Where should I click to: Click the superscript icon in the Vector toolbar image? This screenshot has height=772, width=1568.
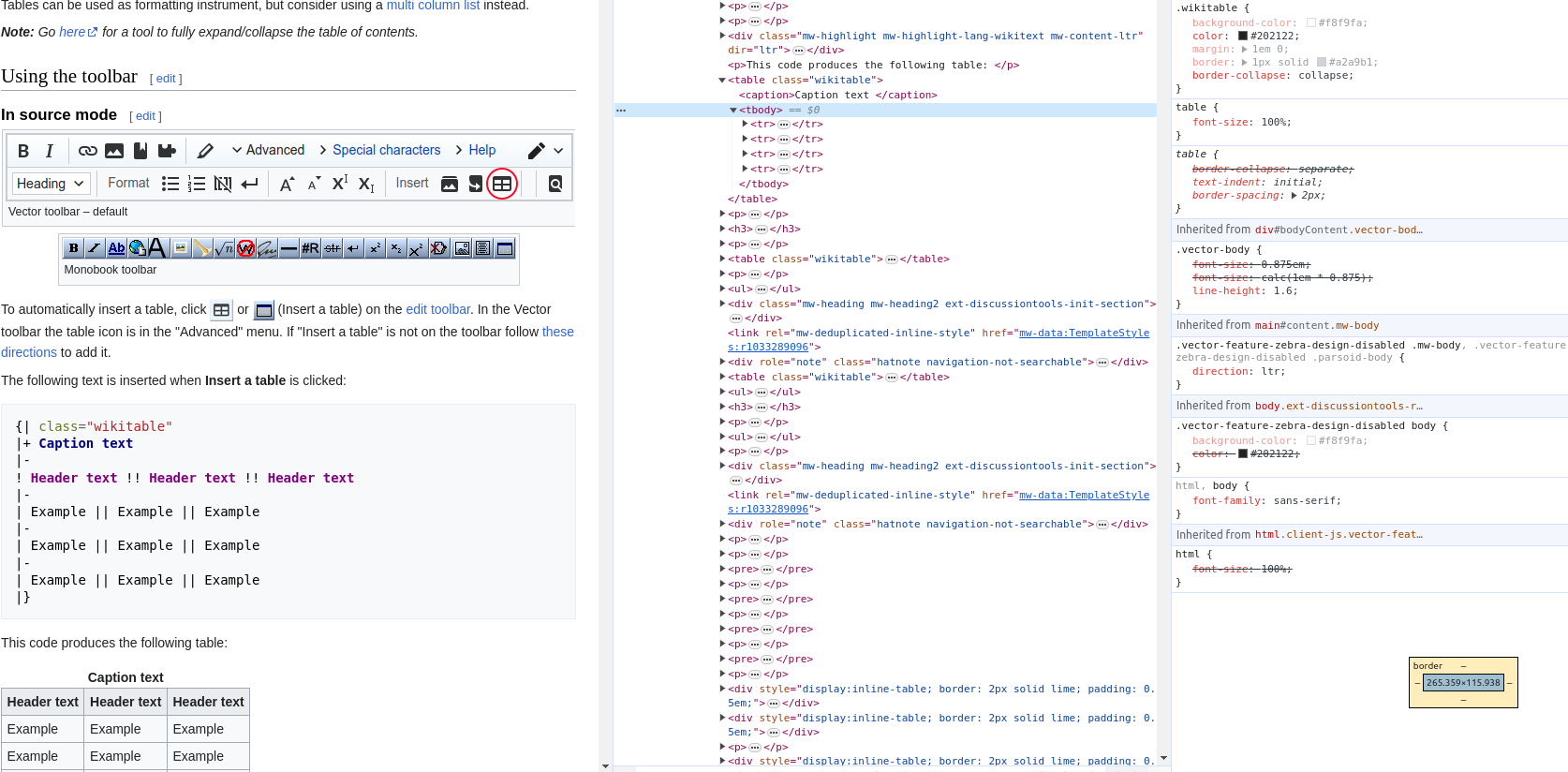pyautogui.click(x=340, y=183)
